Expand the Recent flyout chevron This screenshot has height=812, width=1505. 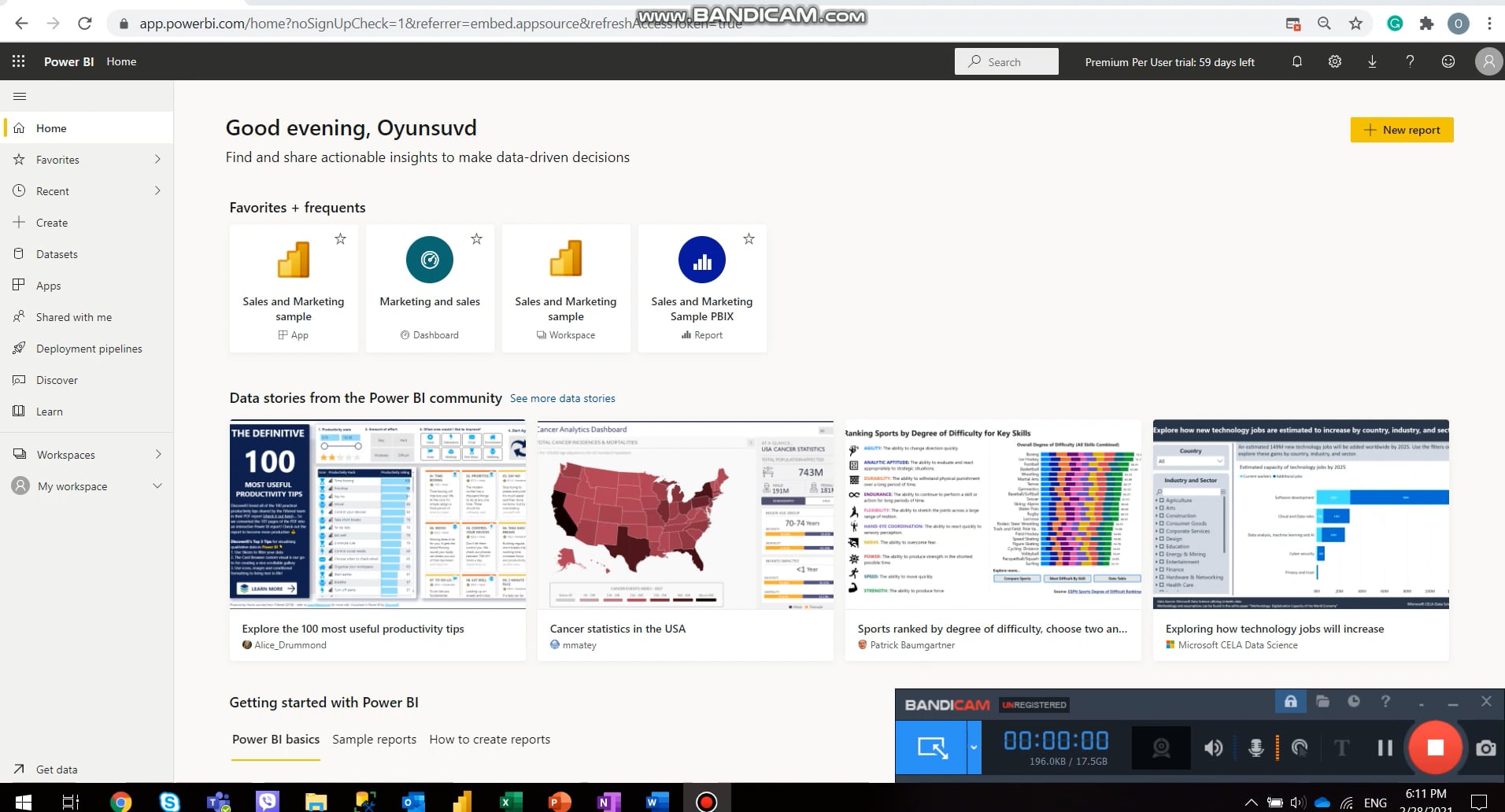pyautogui.click(x=157, y=190)
